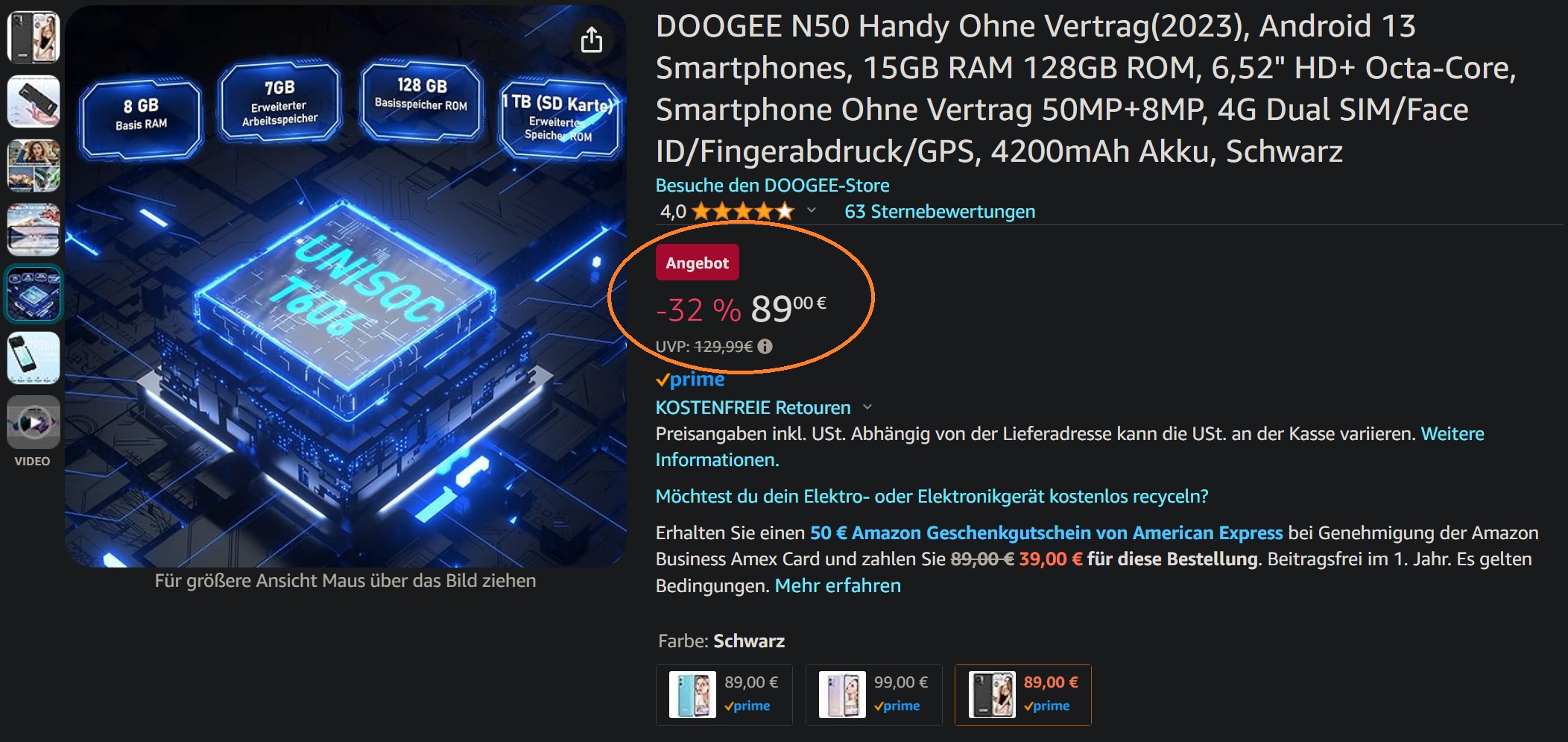Click the Angebot deal badge
This screenshot has width=1568, height=742.
pyautogui.click(x=698, y=262)
